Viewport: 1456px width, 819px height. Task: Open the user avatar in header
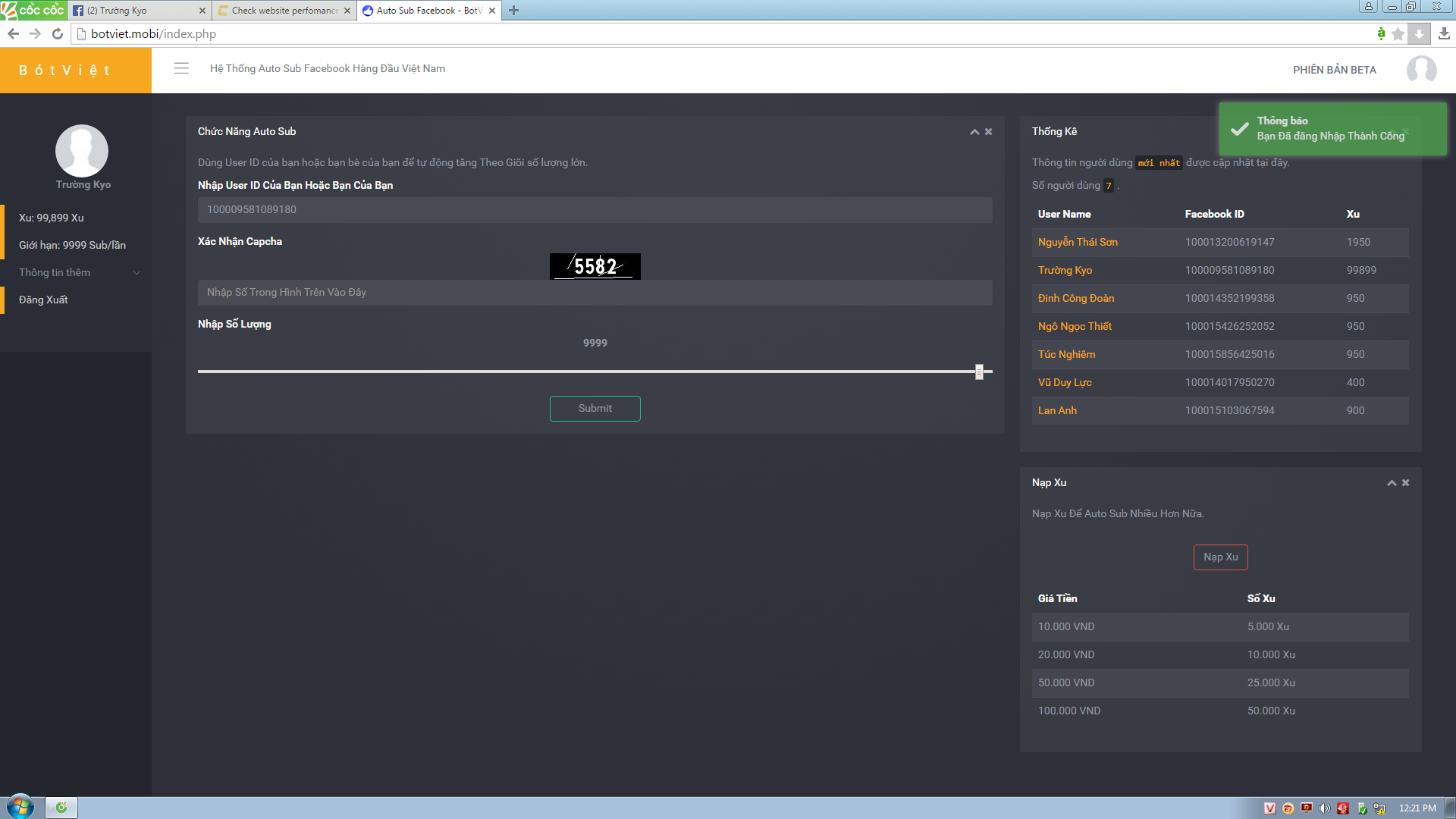tap(1421, 69)
